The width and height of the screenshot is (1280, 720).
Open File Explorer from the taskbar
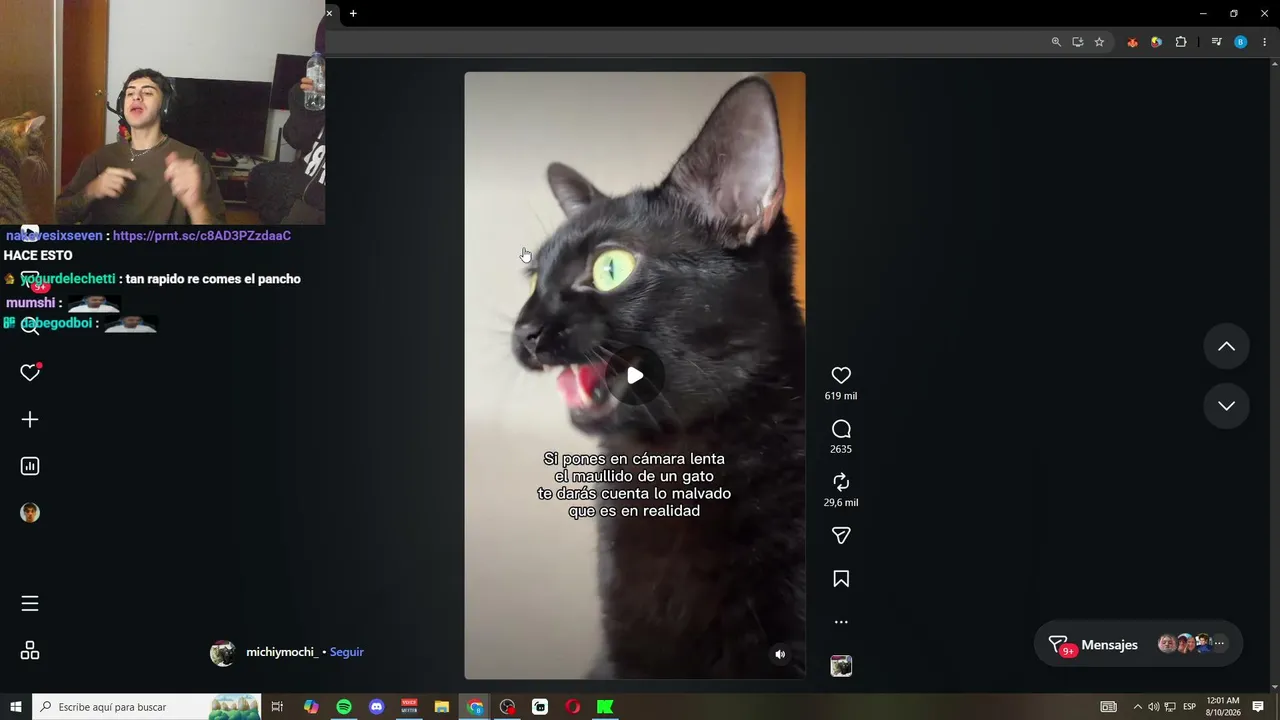(442, 707)
